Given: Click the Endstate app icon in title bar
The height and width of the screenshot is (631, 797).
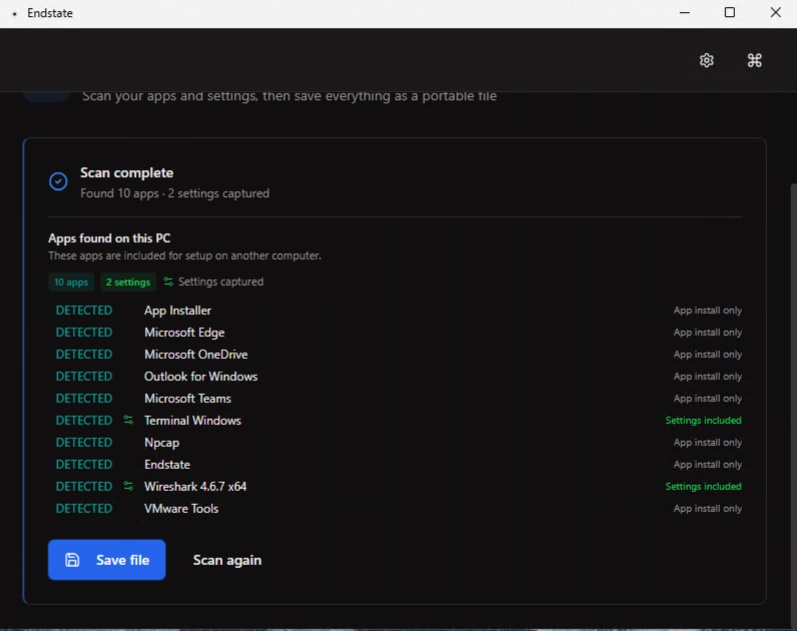Looking at the screenshot, I should [x=14, y=14].
